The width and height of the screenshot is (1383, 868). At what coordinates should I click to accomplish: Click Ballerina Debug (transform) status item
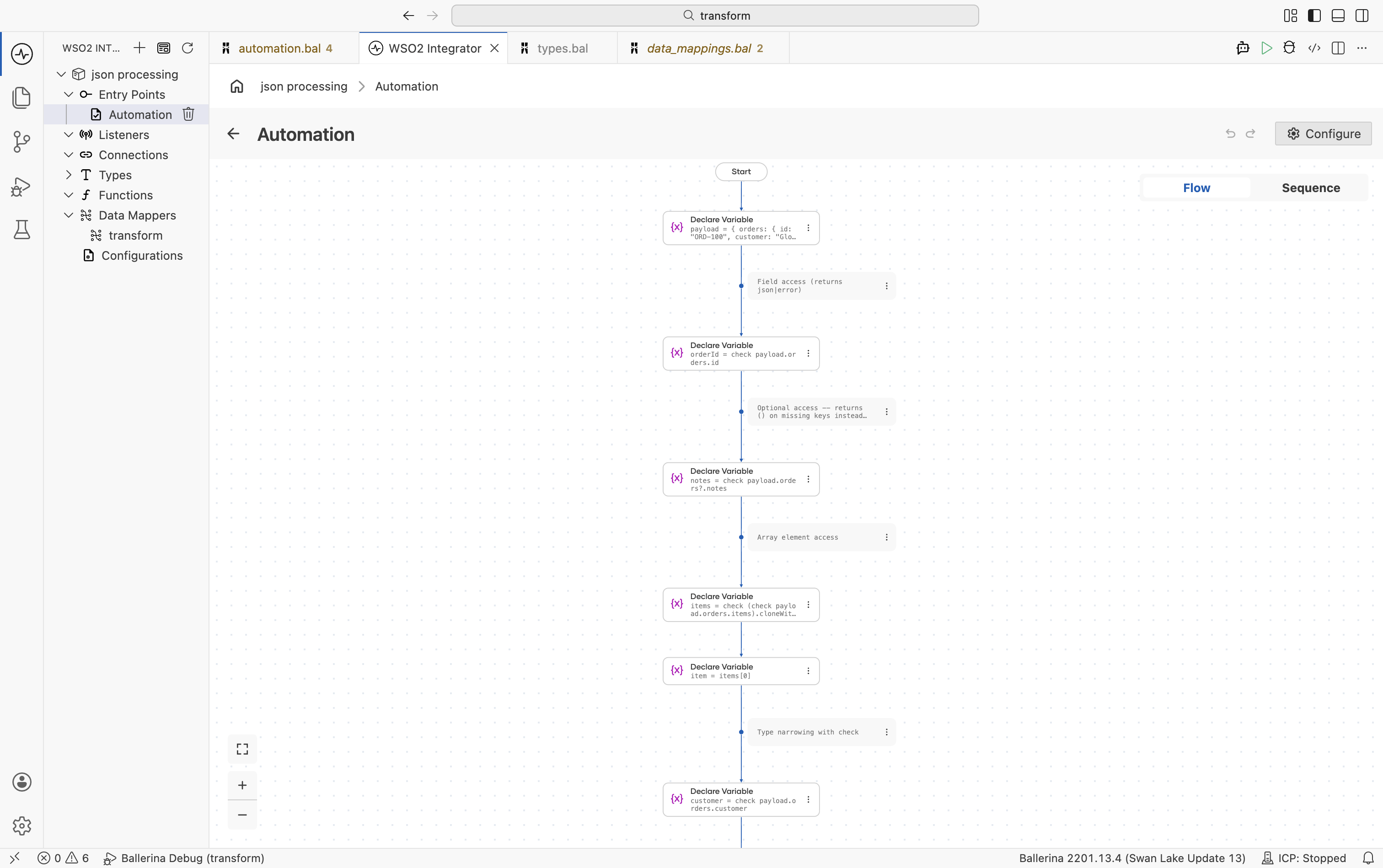(184, 857)
